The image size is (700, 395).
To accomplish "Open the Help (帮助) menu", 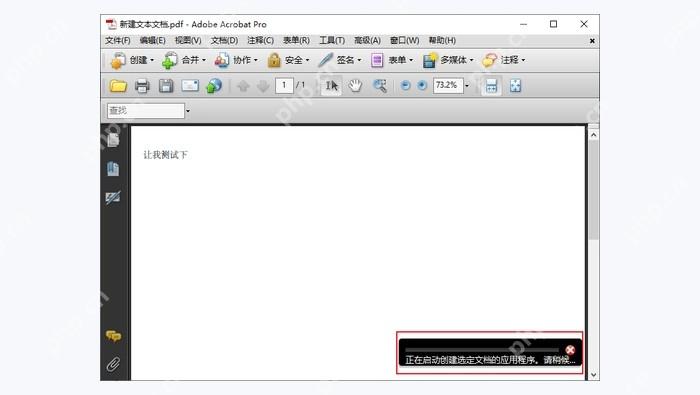I will coord(442,41).
